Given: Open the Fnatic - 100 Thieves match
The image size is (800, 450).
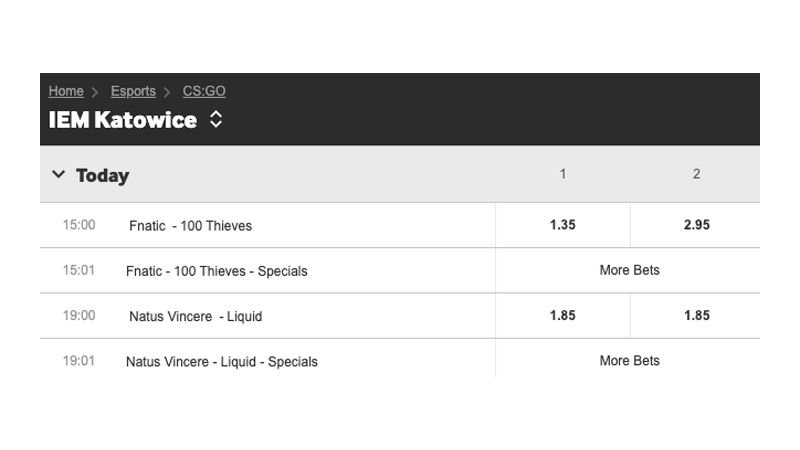Looking at the screenshot, I should [190, 226].
